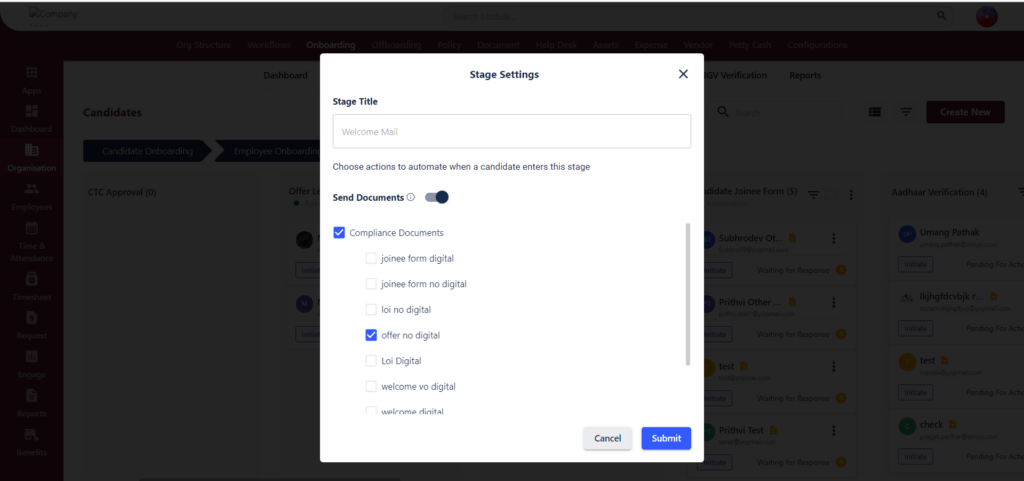1024x481 pixels.
Task: Open Org Structure in top menu
Action: click(x=204, y=45)
